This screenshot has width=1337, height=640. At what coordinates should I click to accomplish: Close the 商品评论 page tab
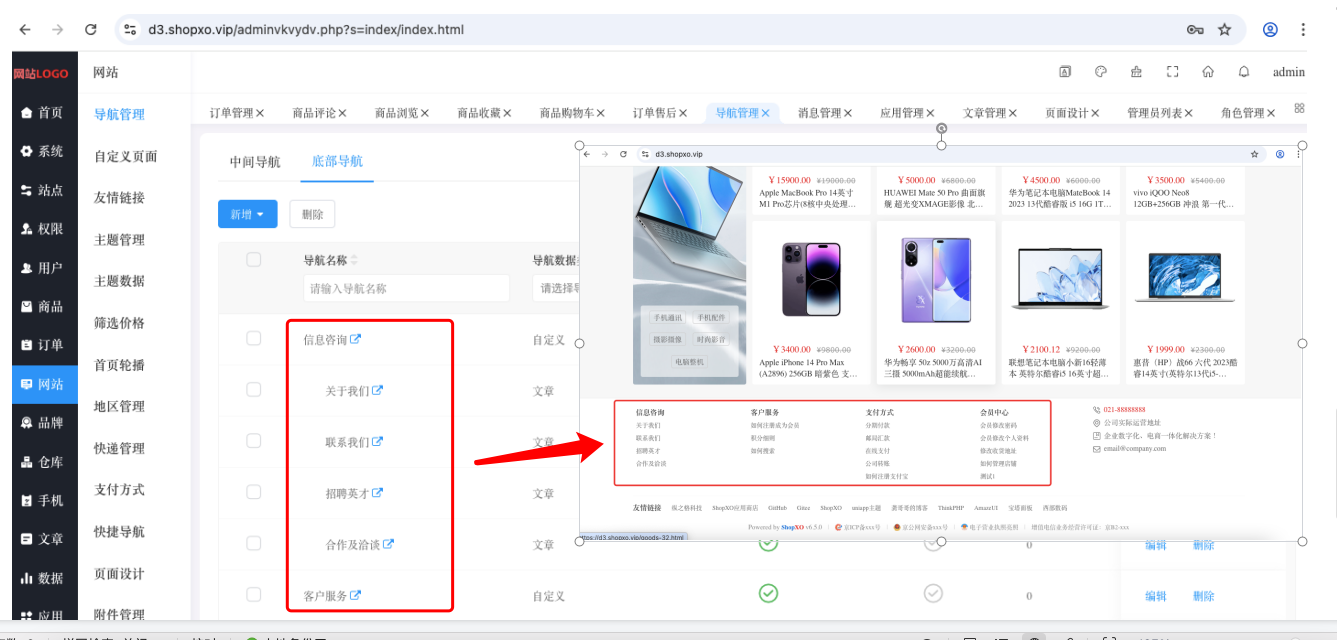343,113
